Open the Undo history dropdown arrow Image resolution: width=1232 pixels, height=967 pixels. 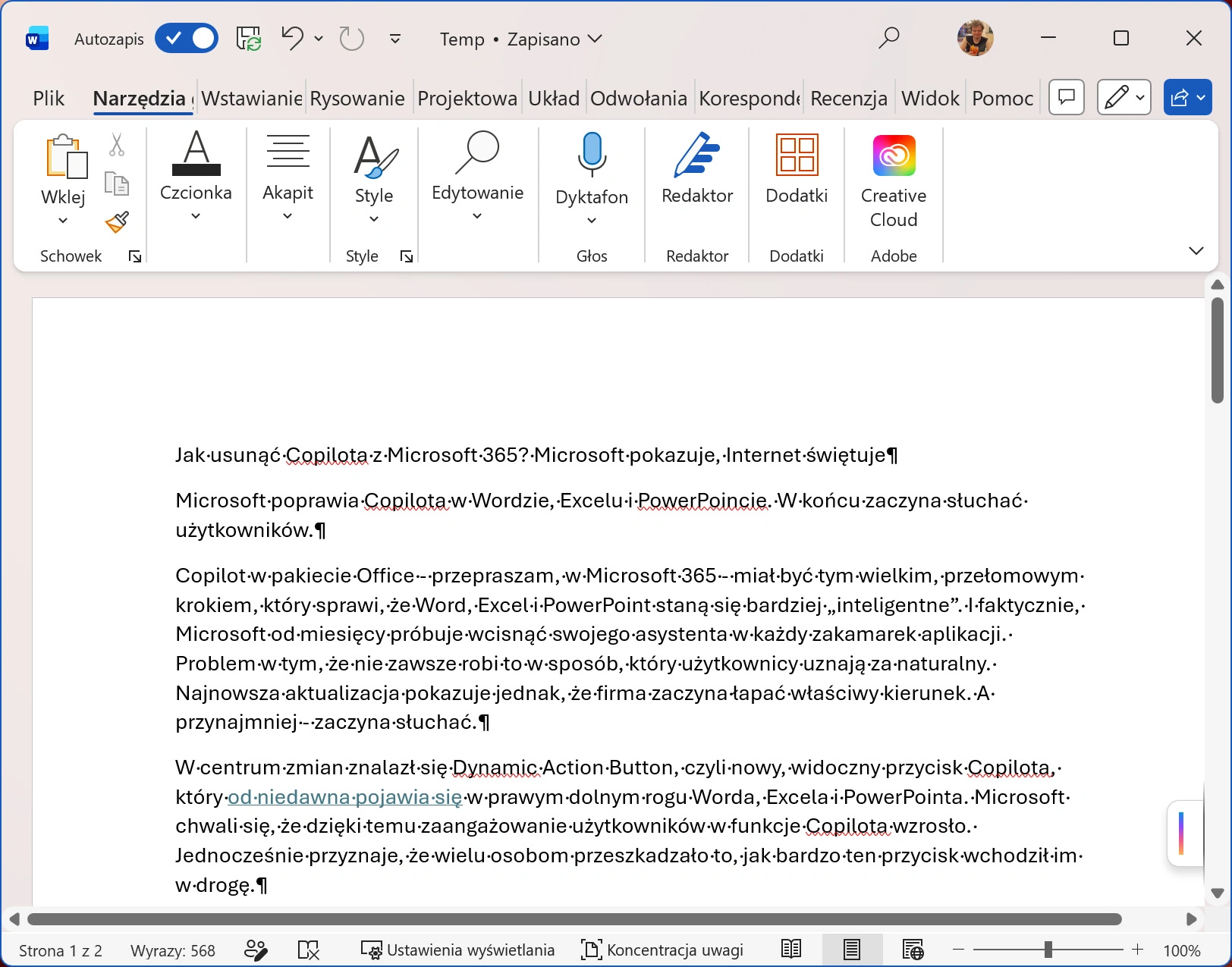pos(319,38)
